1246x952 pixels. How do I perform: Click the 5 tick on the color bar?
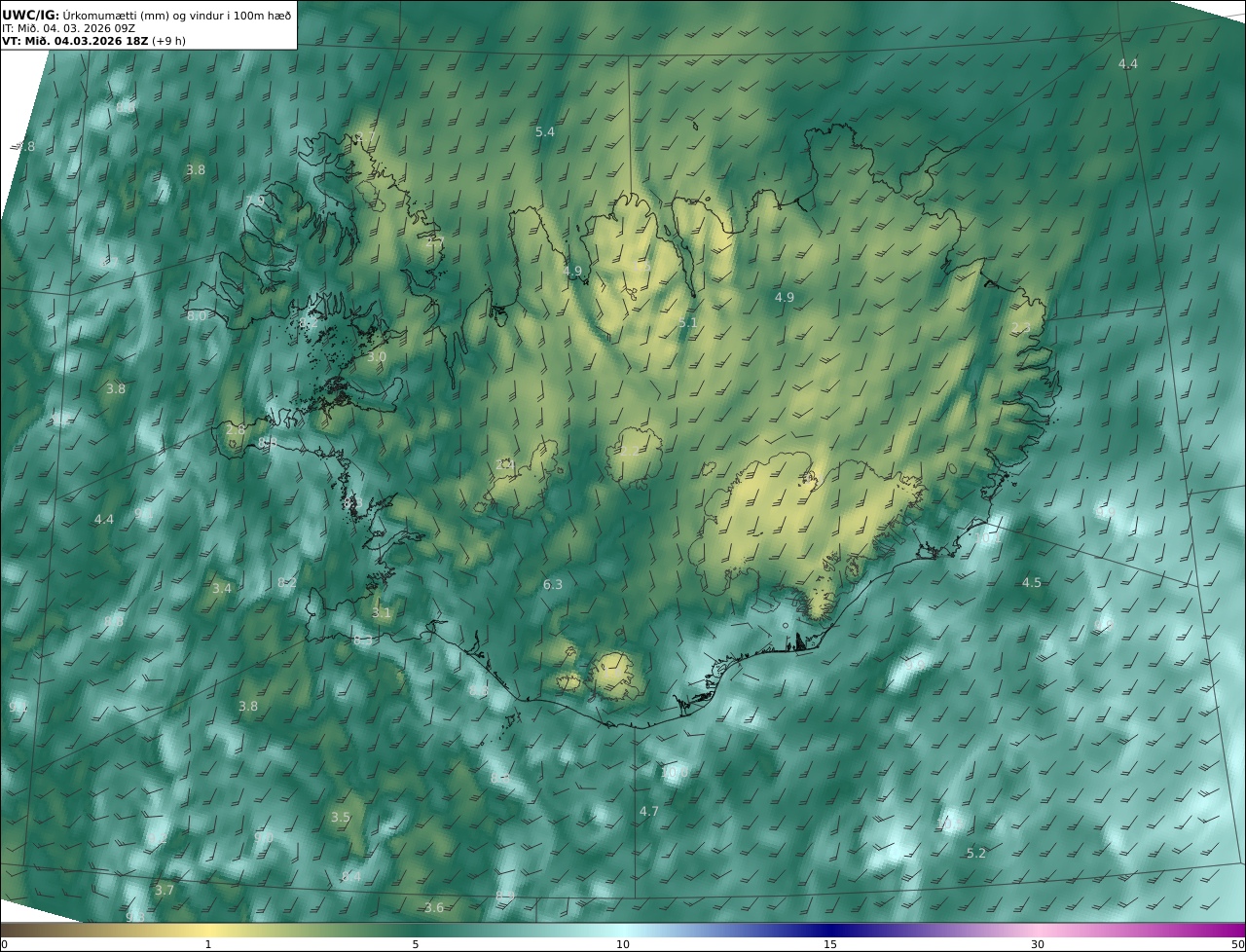tap(416, 944)
